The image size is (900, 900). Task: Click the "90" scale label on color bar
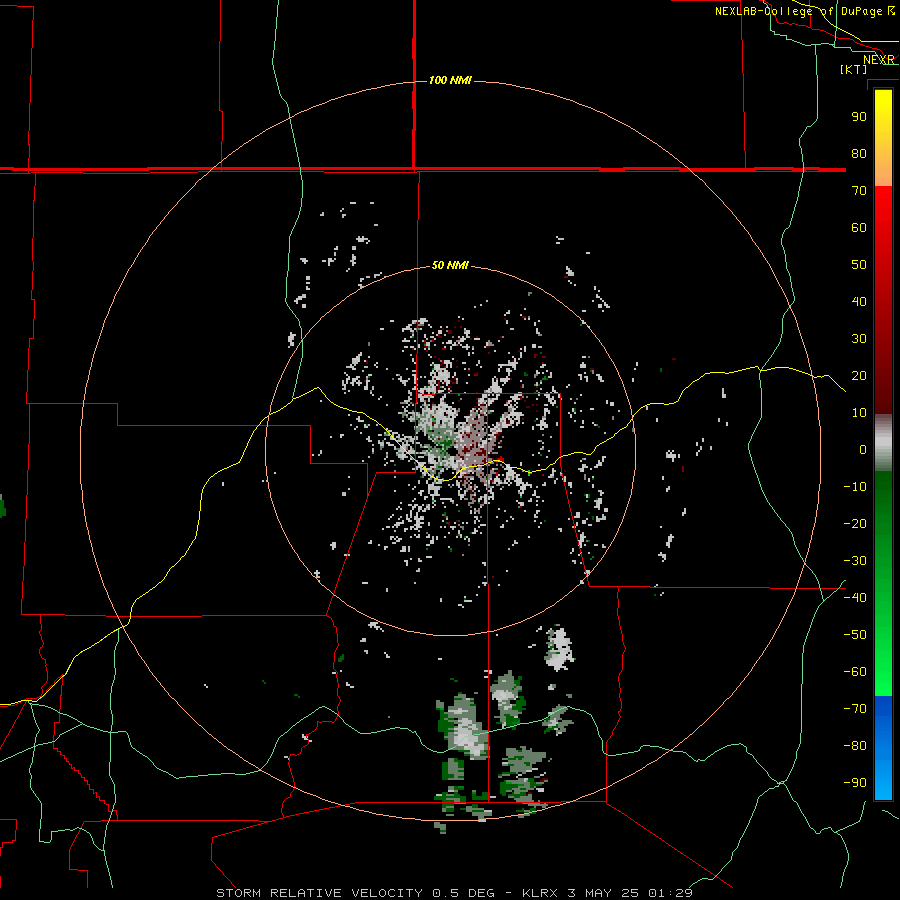click(859, 117)
